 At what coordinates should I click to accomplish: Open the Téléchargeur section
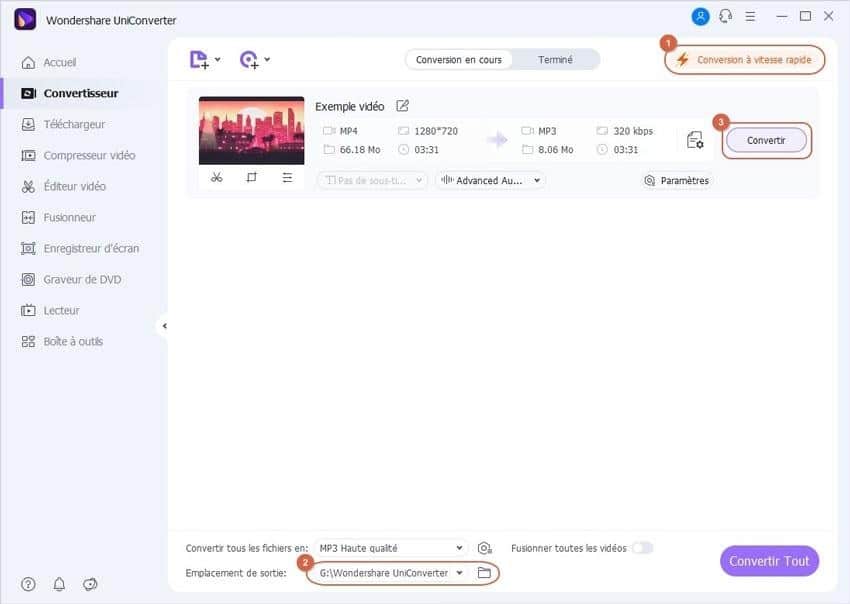(x=63, y=124)
